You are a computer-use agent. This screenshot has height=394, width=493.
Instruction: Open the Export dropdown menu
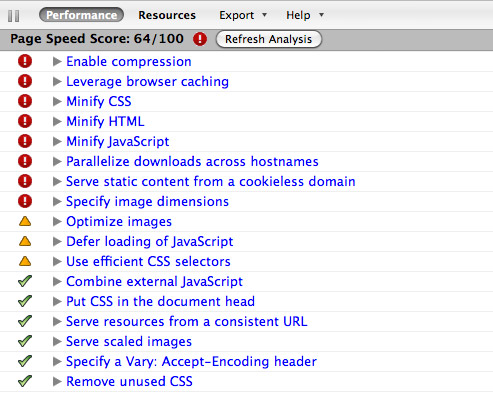pos(243,15)
